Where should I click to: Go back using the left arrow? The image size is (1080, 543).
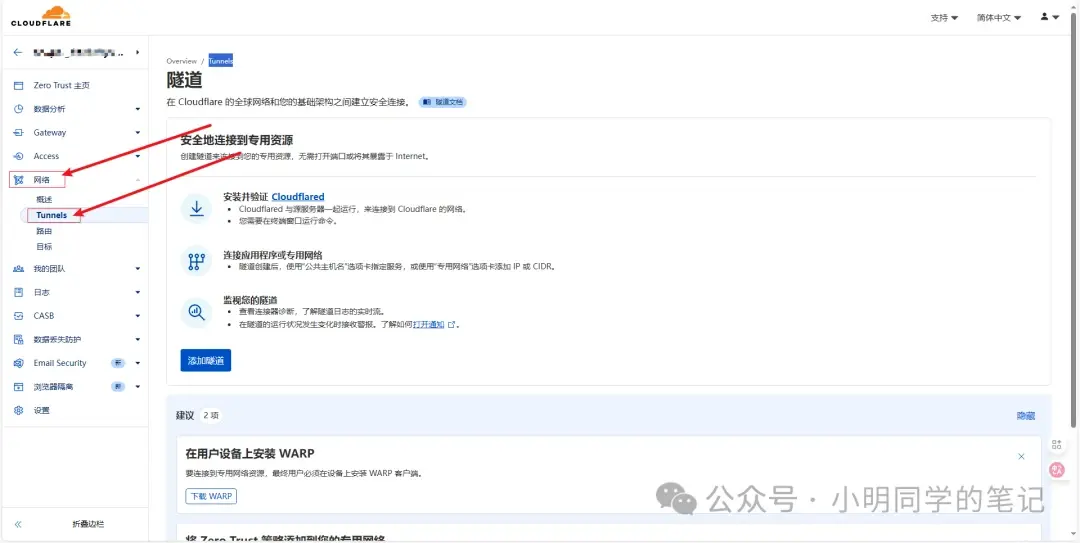coord(18,52)
